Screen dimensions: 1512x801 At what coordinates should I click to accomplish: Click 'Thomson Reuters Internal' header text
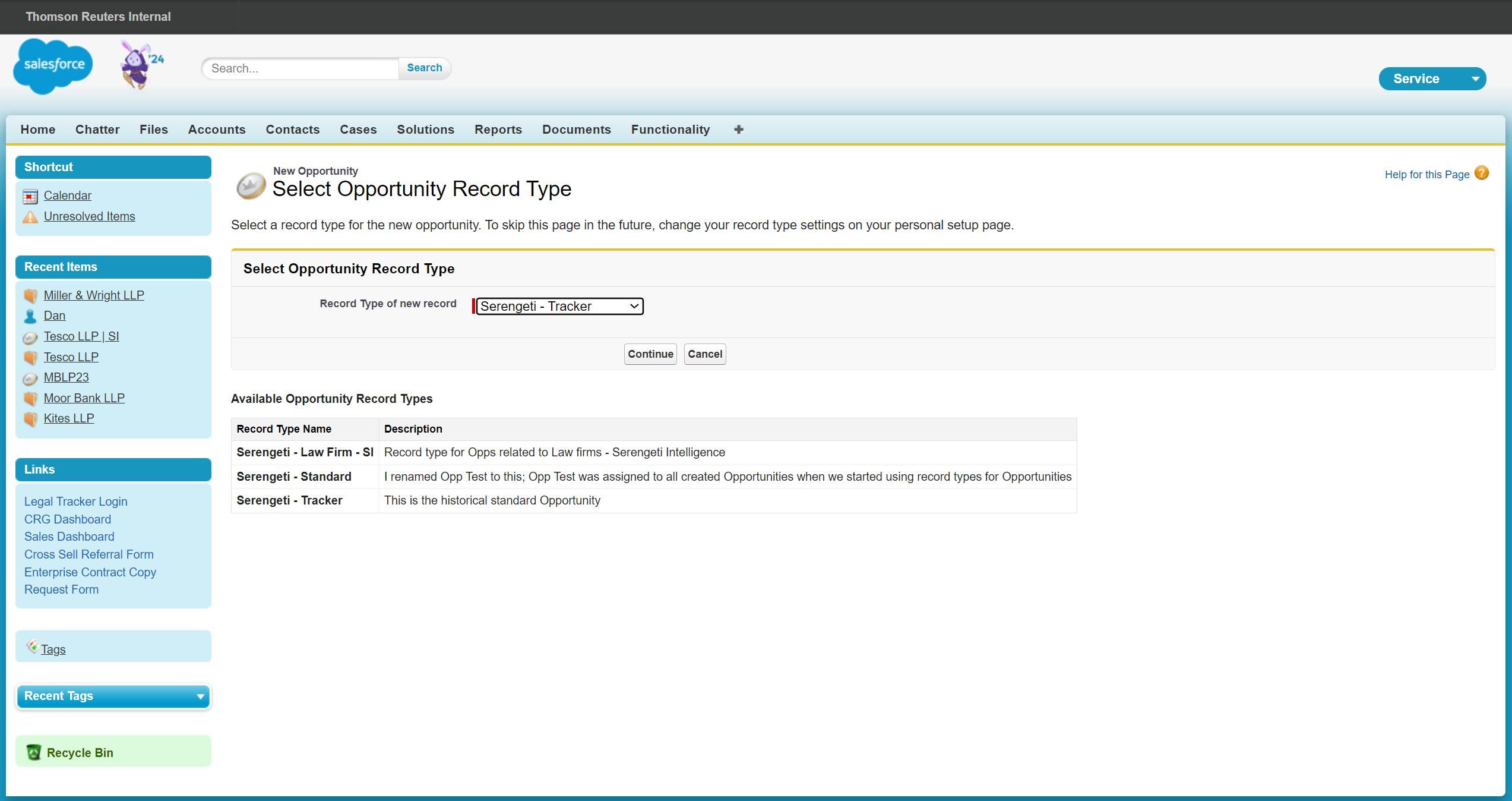point(99,17)
